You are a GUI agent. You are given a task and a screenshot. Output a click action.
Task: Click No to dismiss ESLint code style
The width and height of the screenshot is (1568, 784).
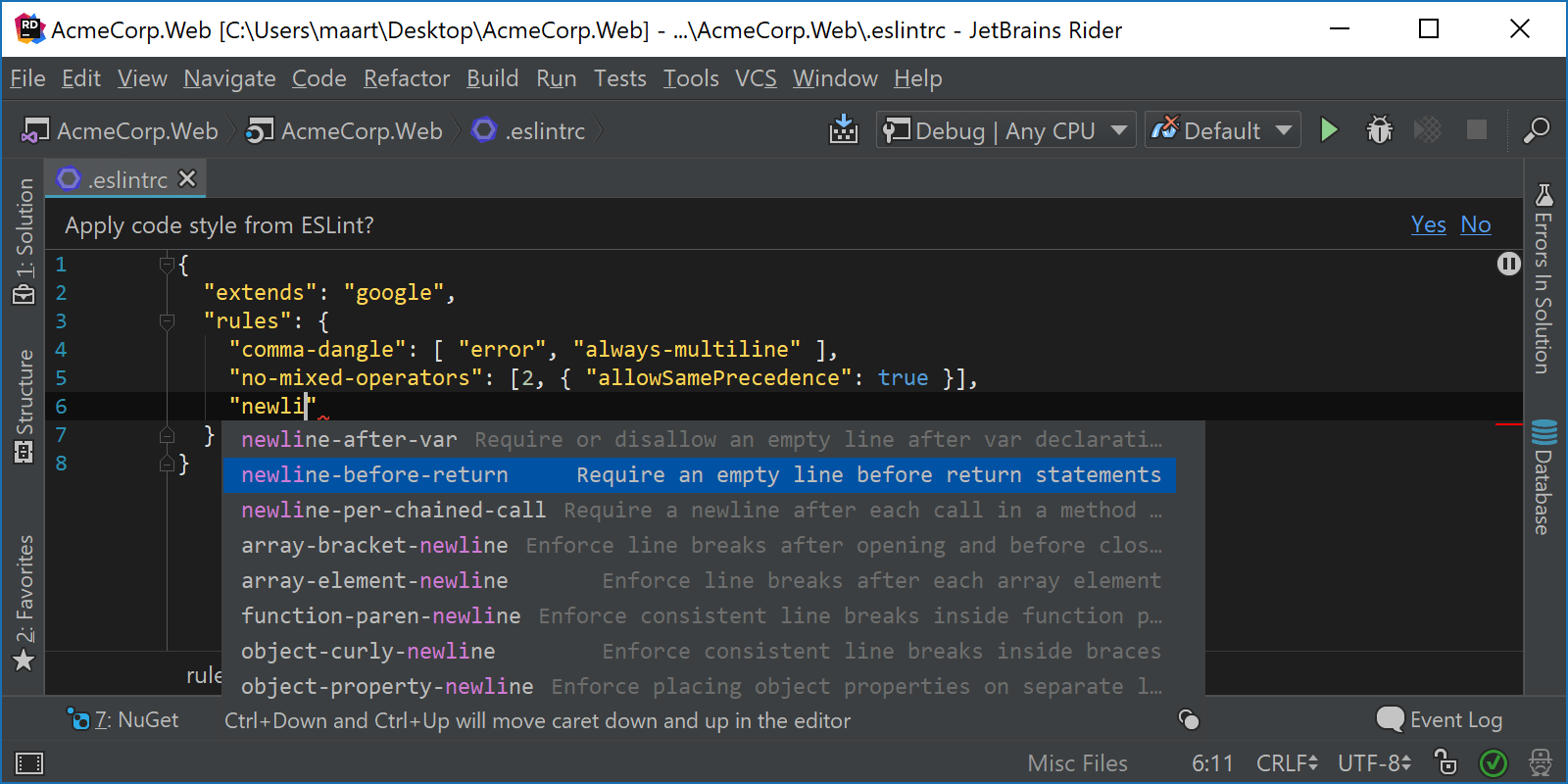coord(1475,224)
